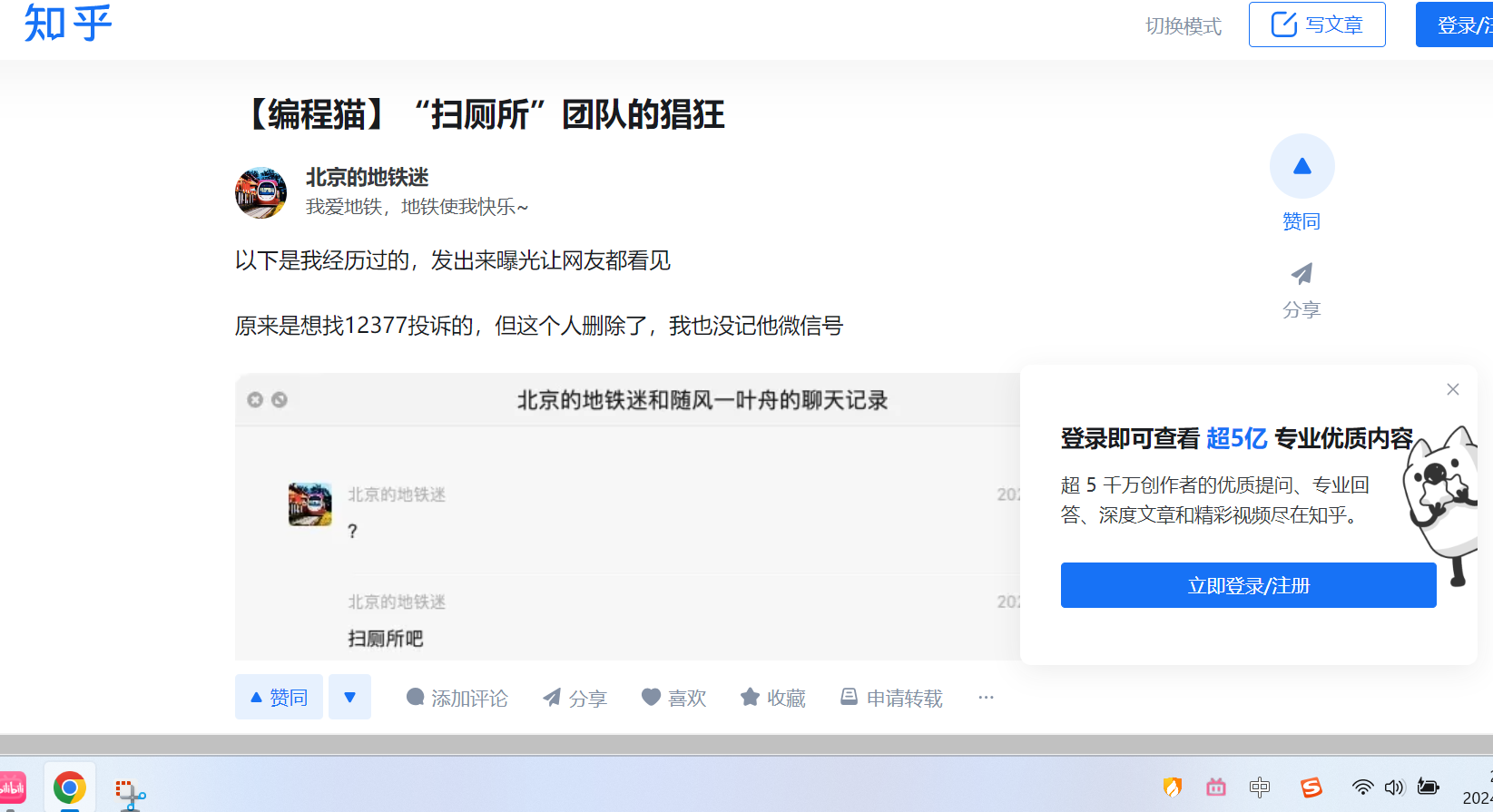Click the Sogou input S tray icon
The height and width of the screenshot is (812, 1493).
click(1311, 787)
